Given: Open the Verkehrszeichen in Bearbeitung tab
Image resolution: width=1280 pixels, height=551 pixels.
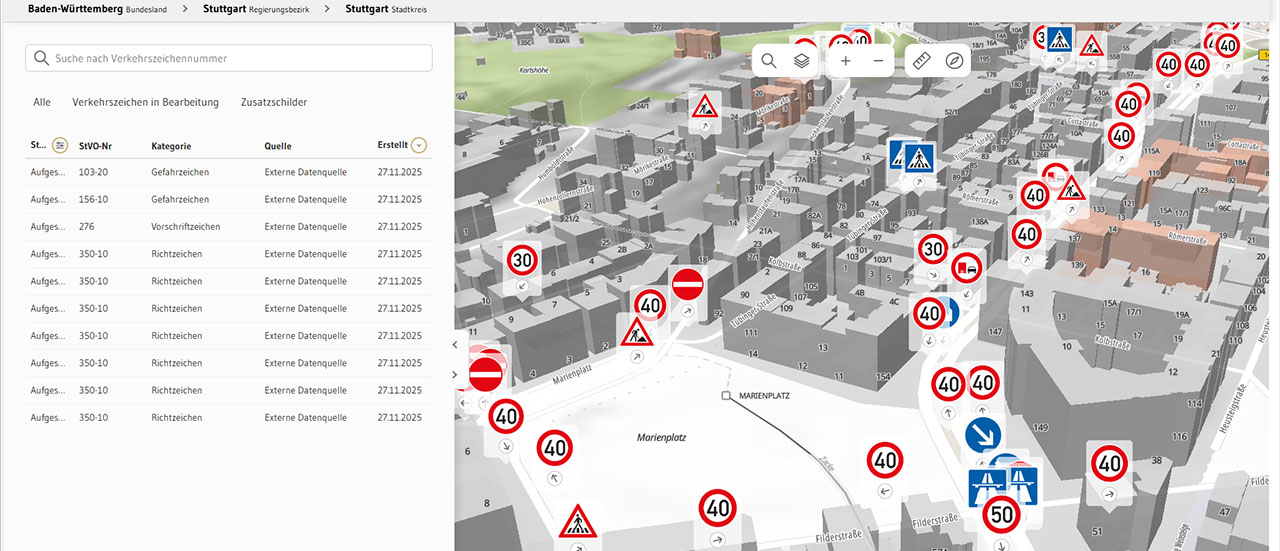Looking at the screenshot, I should (146, 102).
